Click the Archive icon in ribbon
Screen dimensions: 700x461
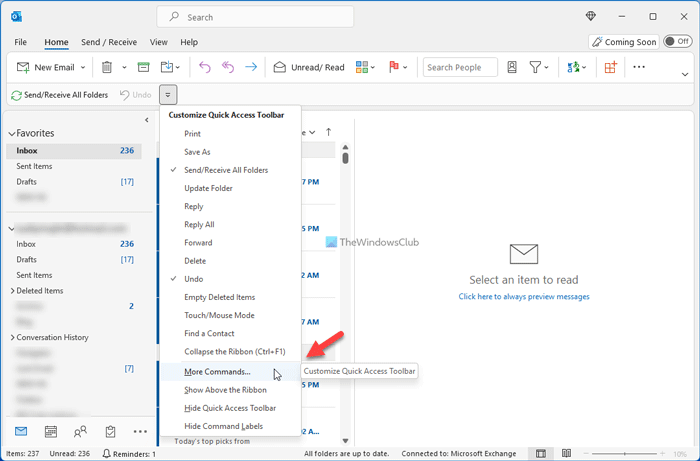click(x=143, y=67)
